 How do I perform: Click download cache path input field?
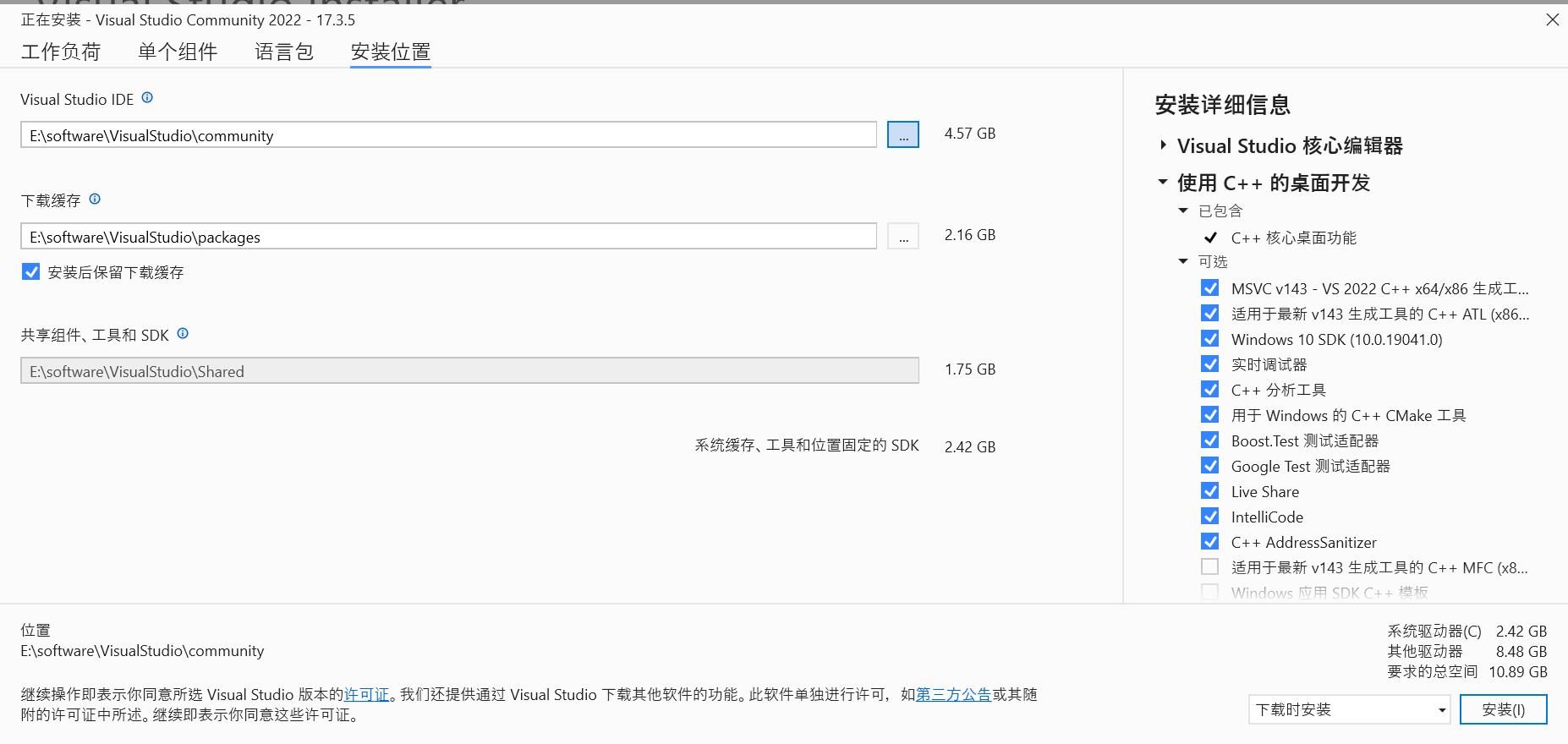(448, 236)
